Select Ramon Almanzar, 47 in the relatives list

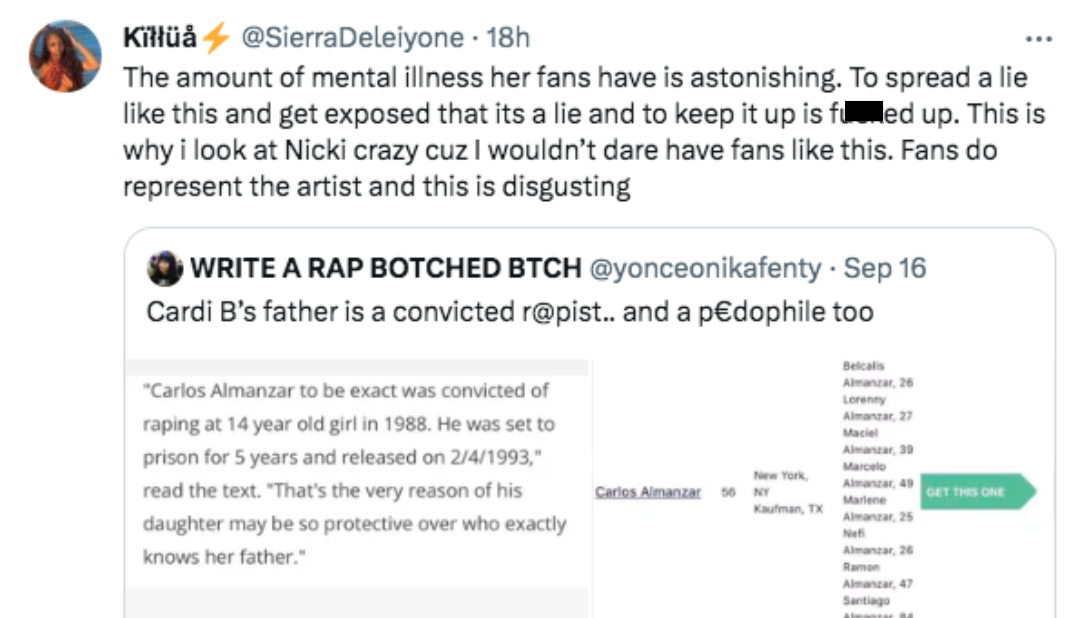(877, 575)
